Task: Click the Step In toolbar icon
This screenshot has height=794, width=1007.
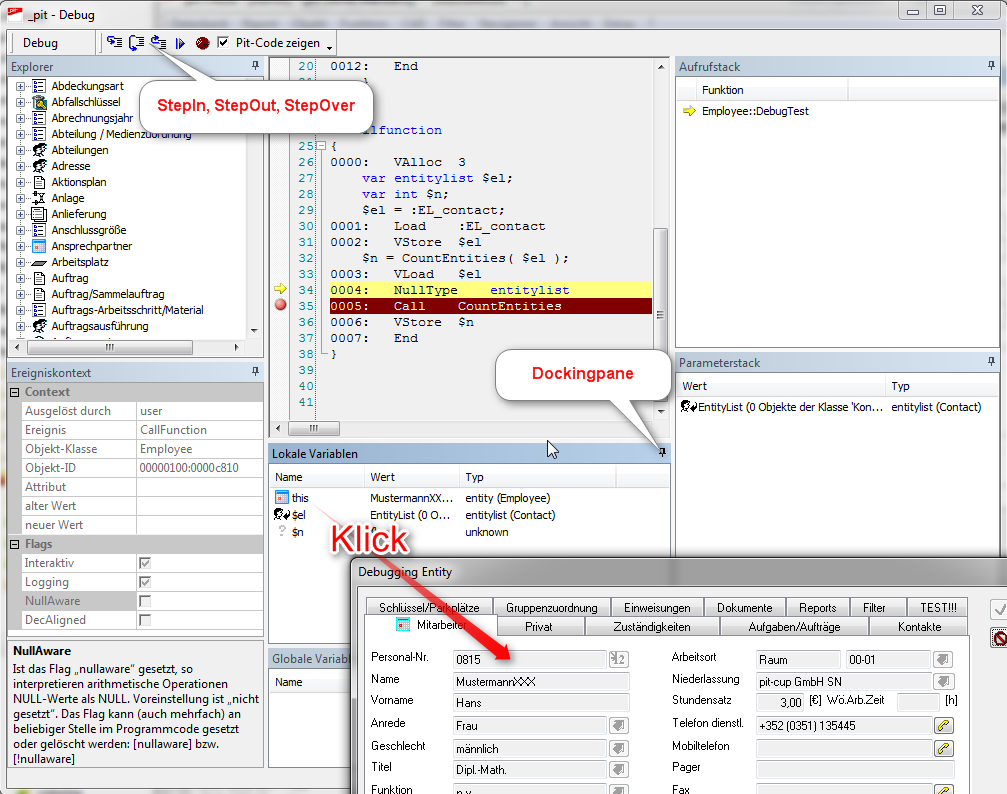Action: pos(114,42)
